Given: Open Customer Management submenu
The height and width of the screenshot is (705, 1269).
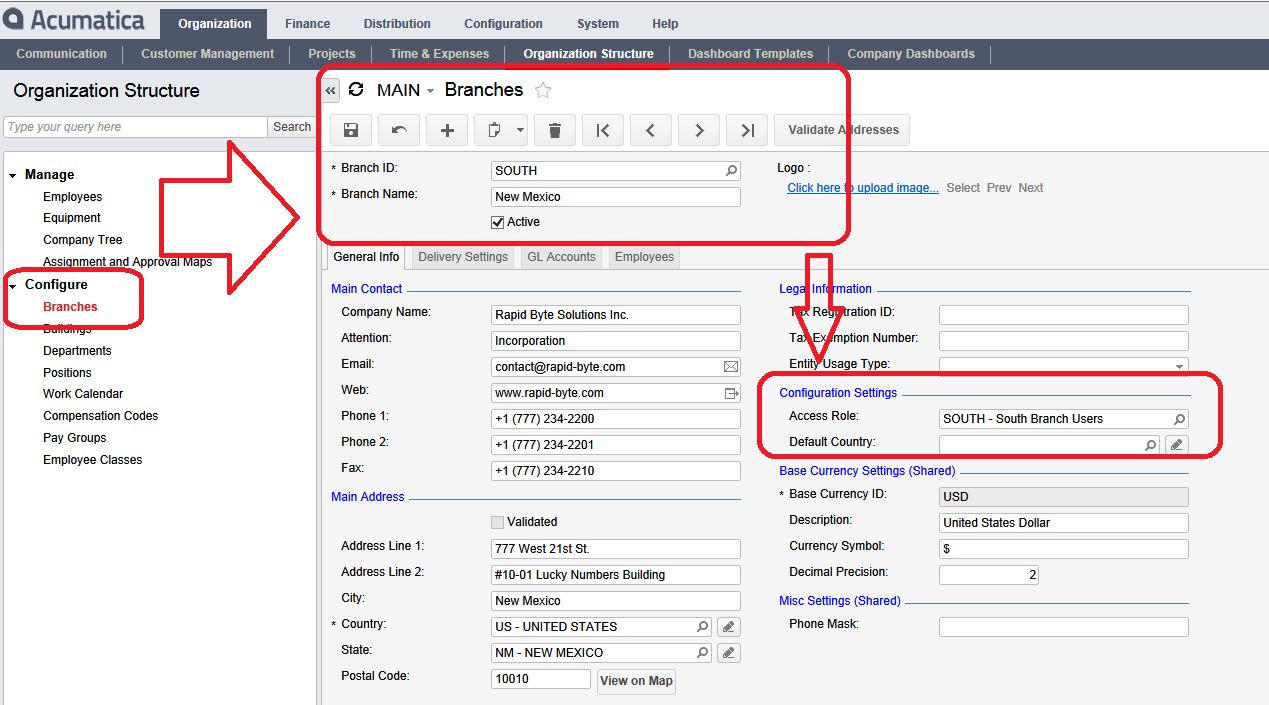Looking at the screenshot, I should (207, 54).
